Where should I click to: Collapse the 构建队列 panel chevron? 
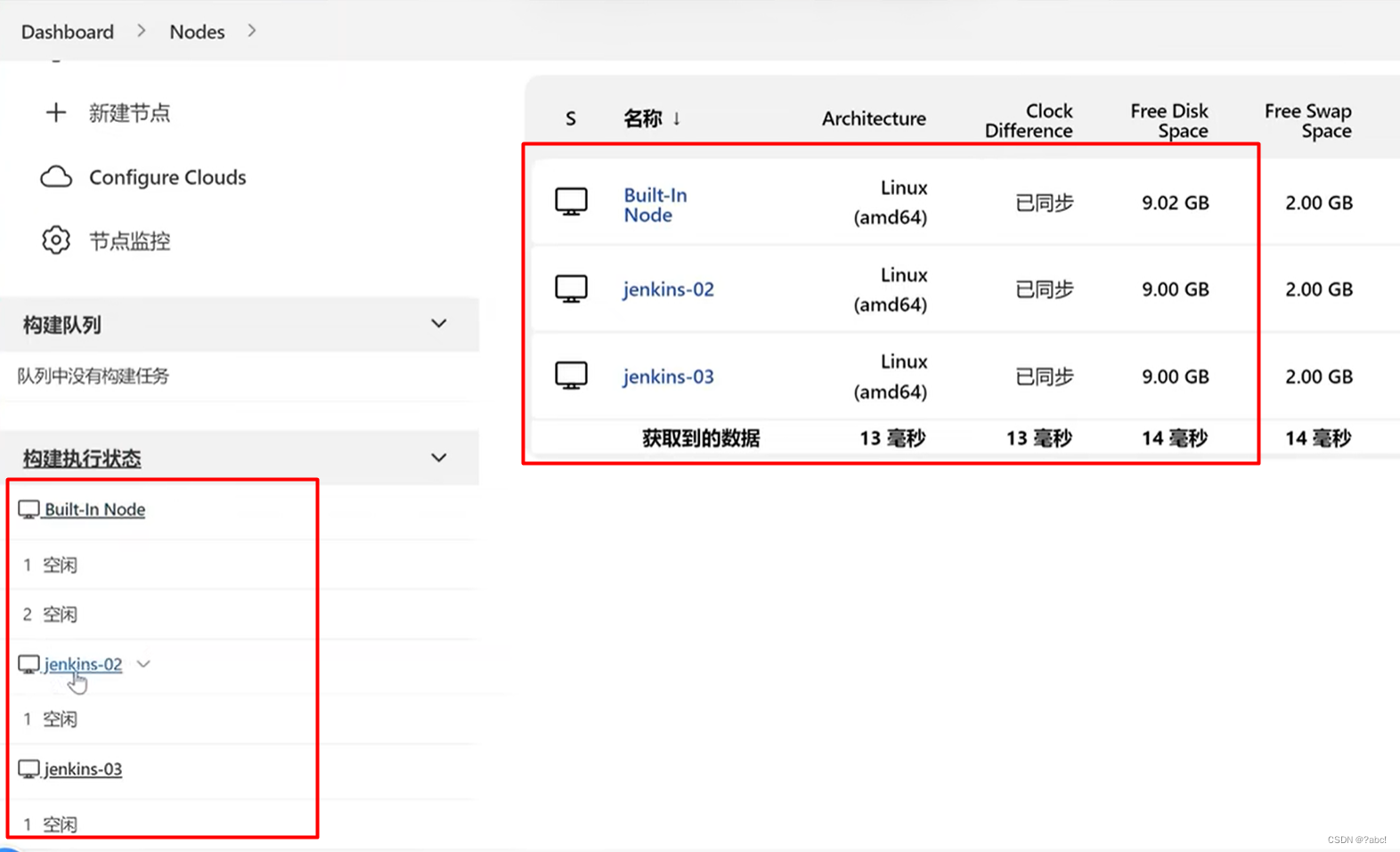pyautogui.click(x=439, y=323)
